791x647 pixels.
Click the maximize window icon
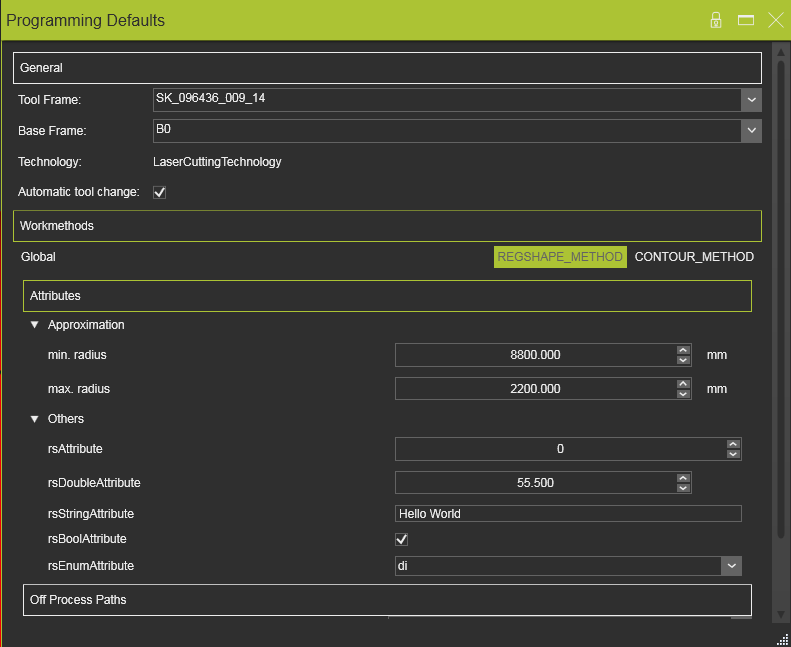[745, 20]
